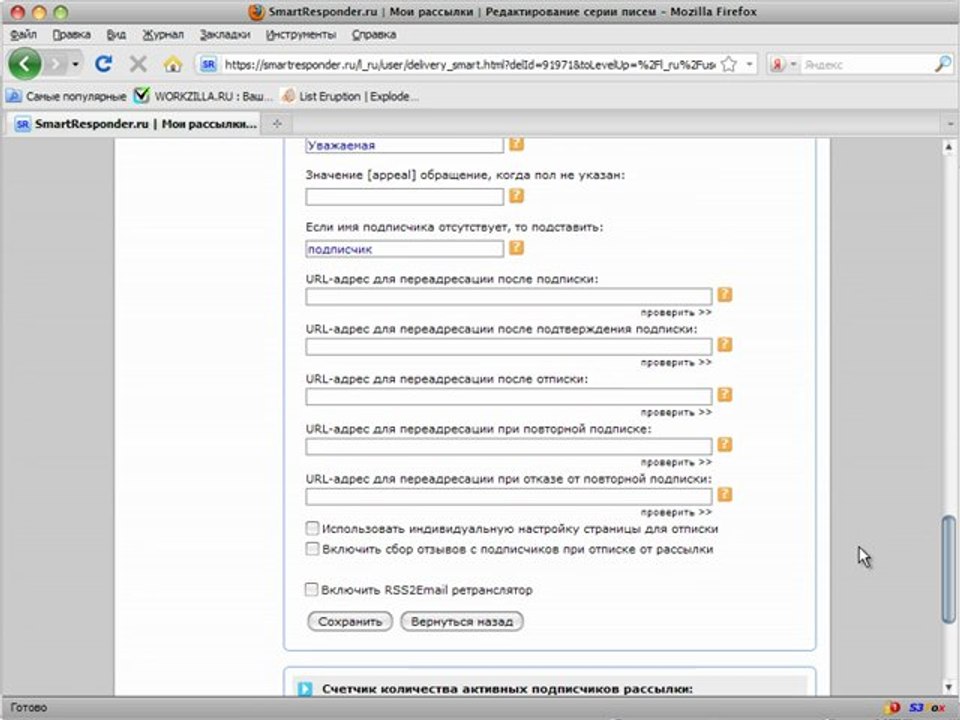Click the vertical scrollbar thumb
960x720 pixels.
[x=948, y=569]
